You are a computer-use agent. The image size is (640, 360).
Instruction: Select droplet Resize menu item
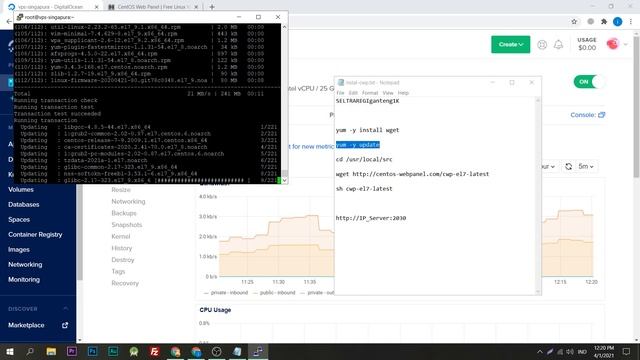click(x=121, y=190)
